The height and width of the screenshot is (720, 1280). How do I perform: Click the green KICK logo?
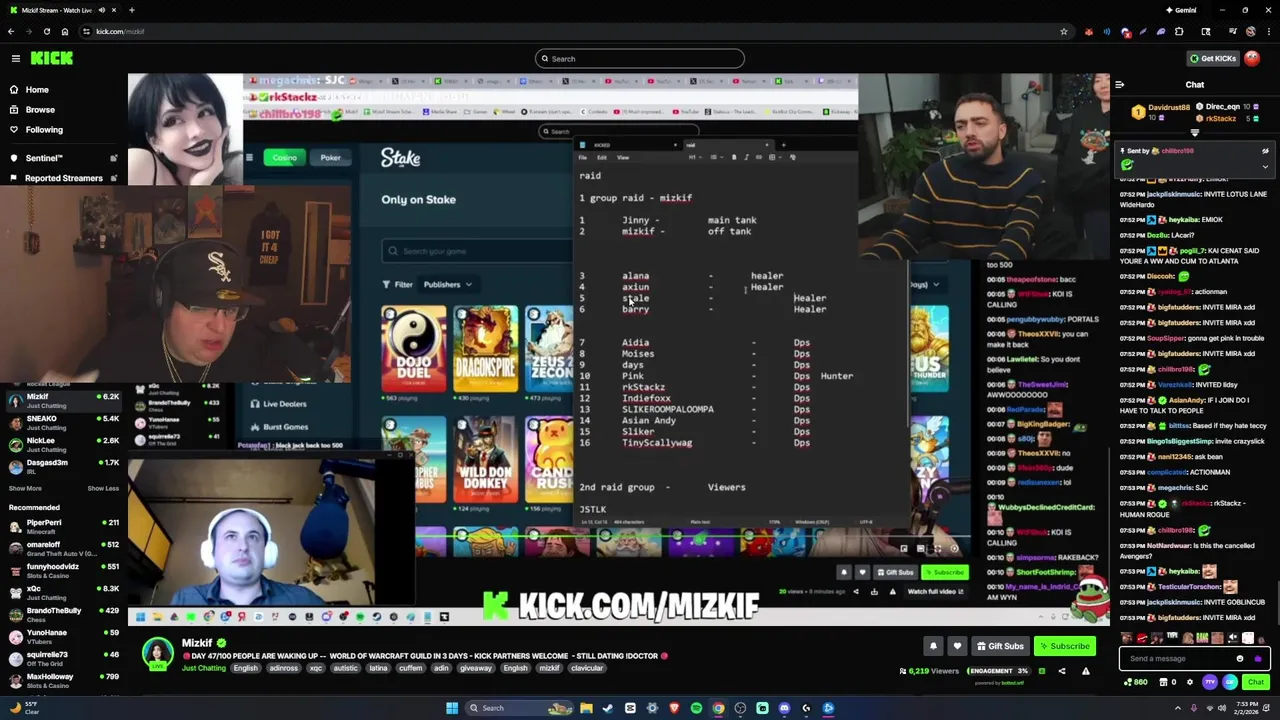tap(52, 59)
